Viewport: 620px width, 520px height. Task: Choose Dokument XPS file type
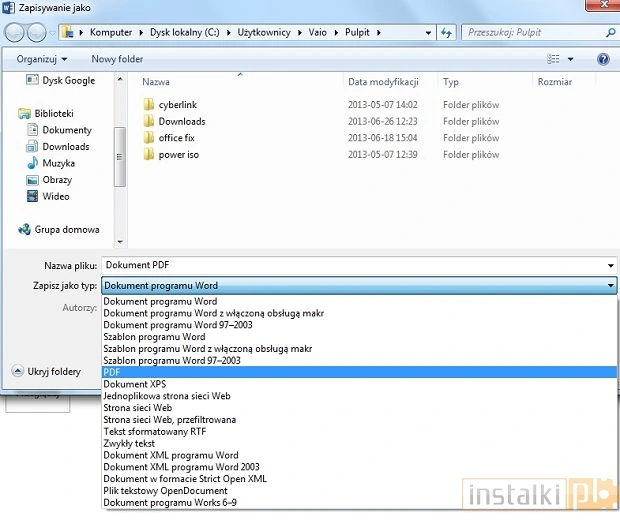point(134,384)
